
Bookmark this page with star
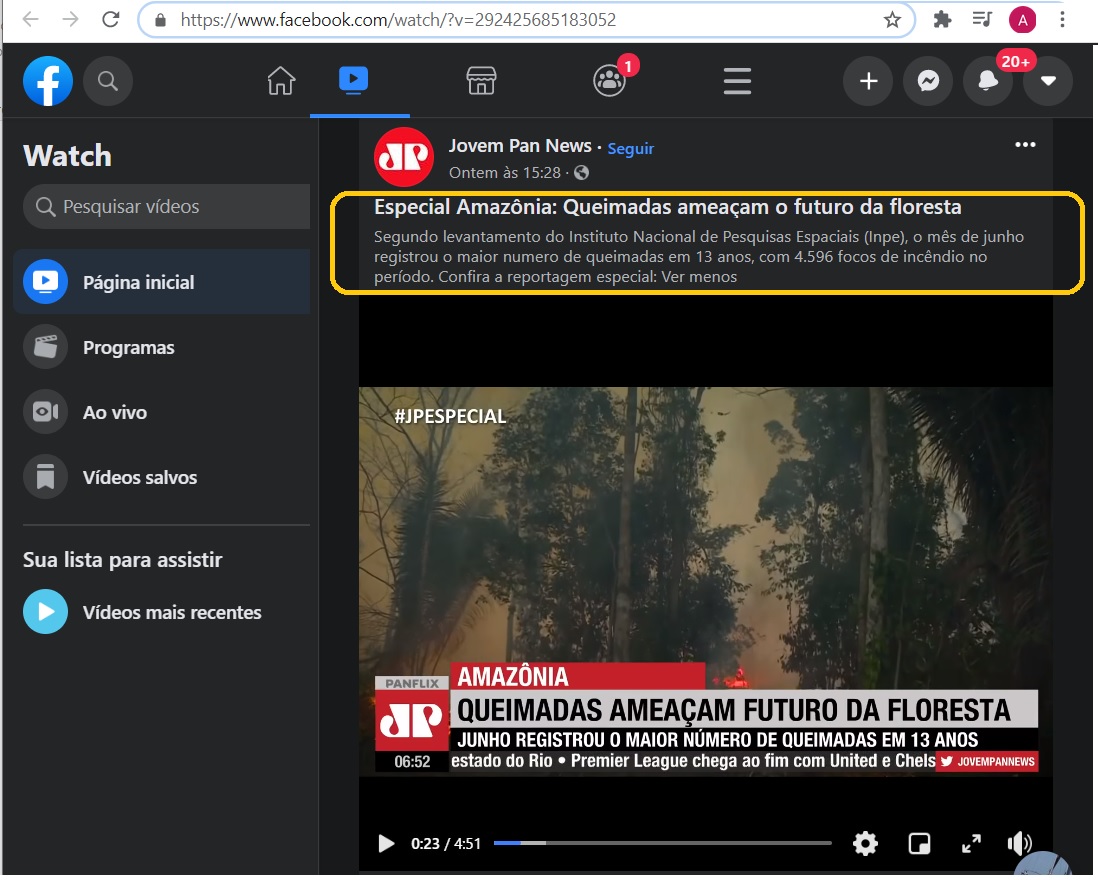tap(892, 20)
